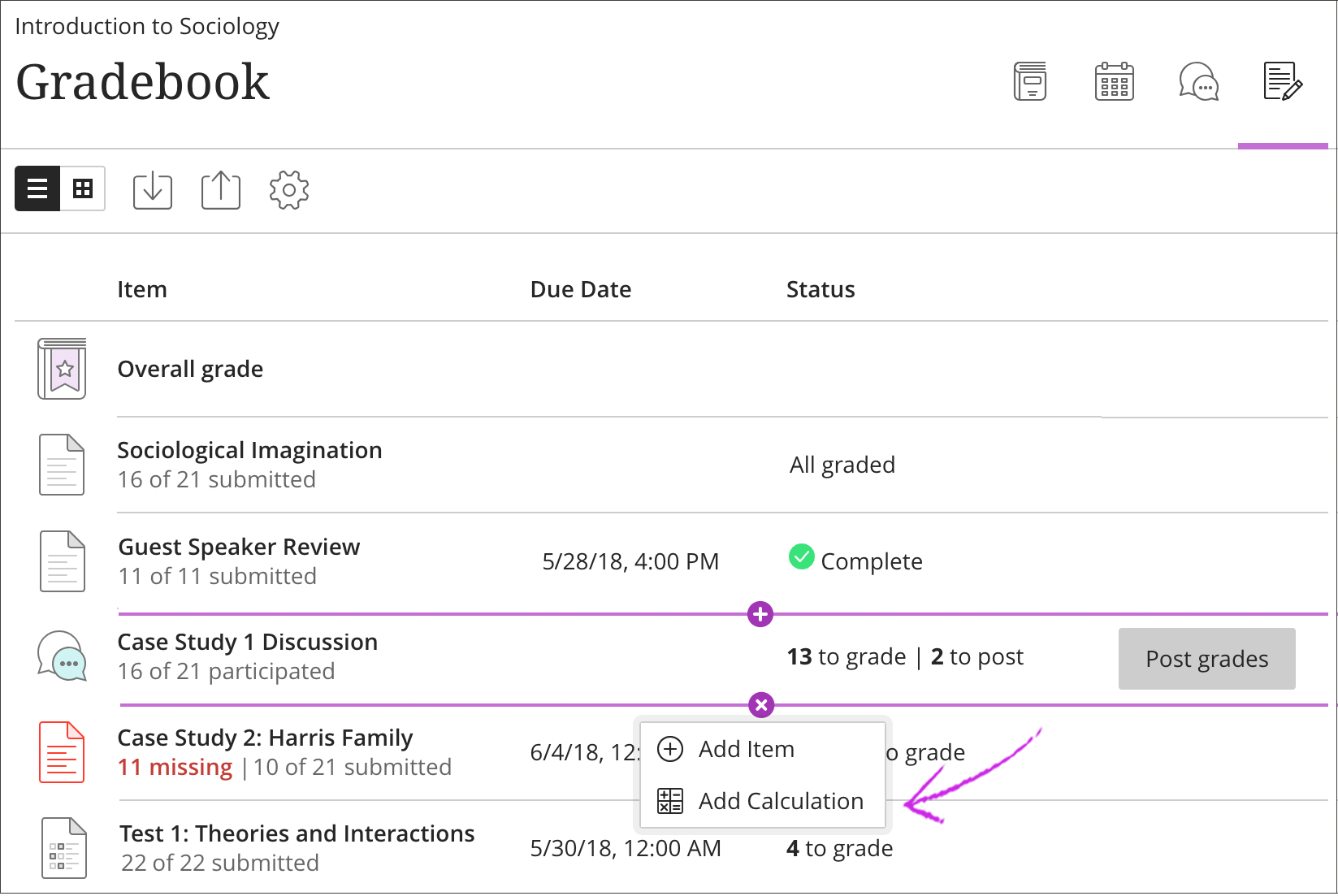Viewport: 1338px width, 896px height.
Task: Click the download grades icon
Action: pos(153,190)
